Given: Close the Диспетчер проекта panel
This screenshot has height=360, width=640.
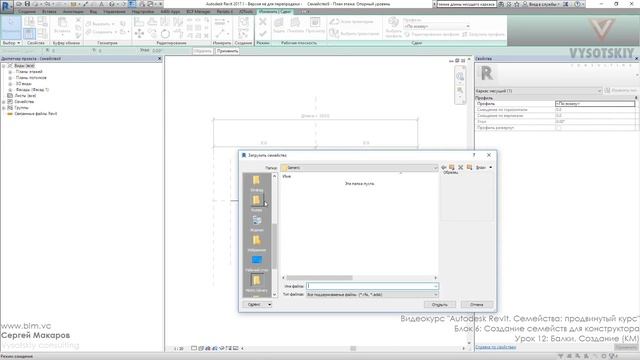Looking at the screenshot, I should point(160,59).
